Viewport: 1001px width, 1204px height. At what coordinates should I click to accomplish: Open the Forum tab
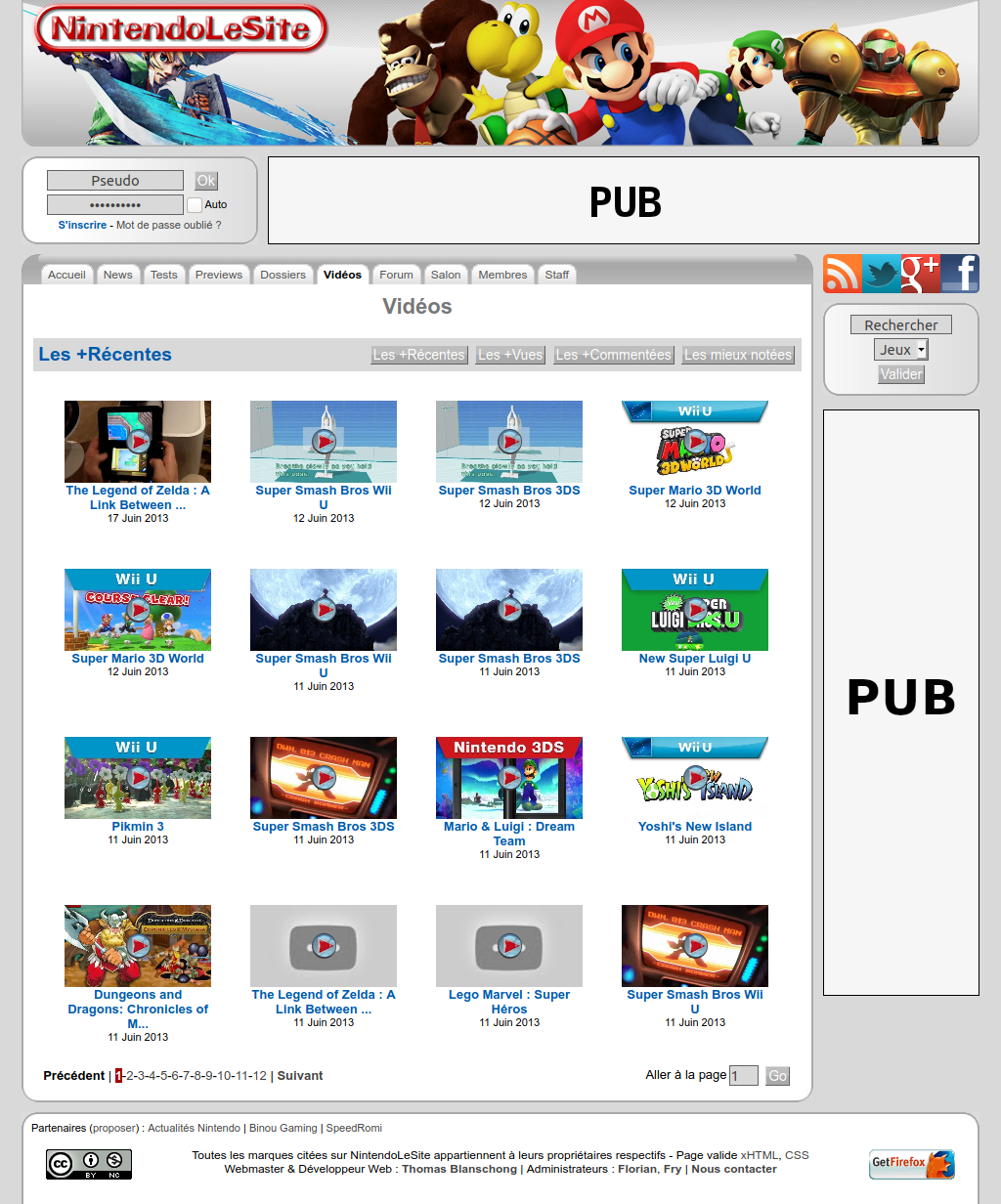point(397,275)
